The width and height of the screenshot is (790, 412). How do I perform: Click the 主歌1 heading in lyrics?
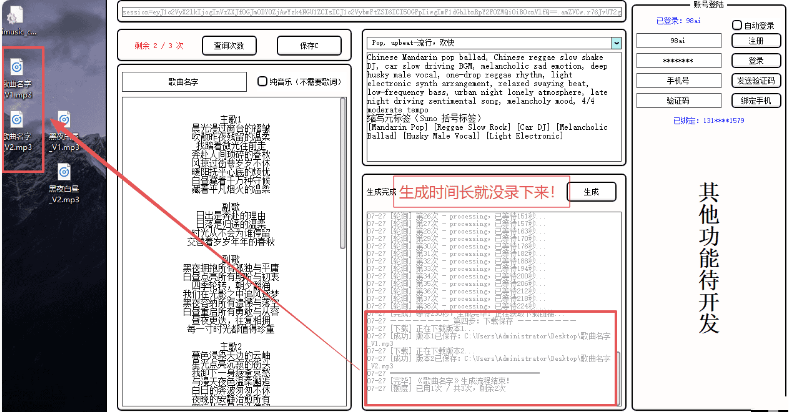click(231, 119)
